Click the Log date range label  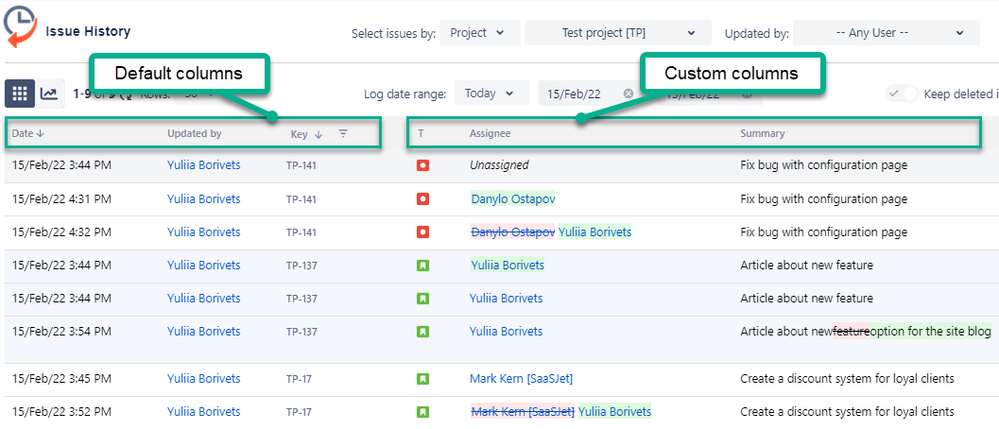click(405, 94)
